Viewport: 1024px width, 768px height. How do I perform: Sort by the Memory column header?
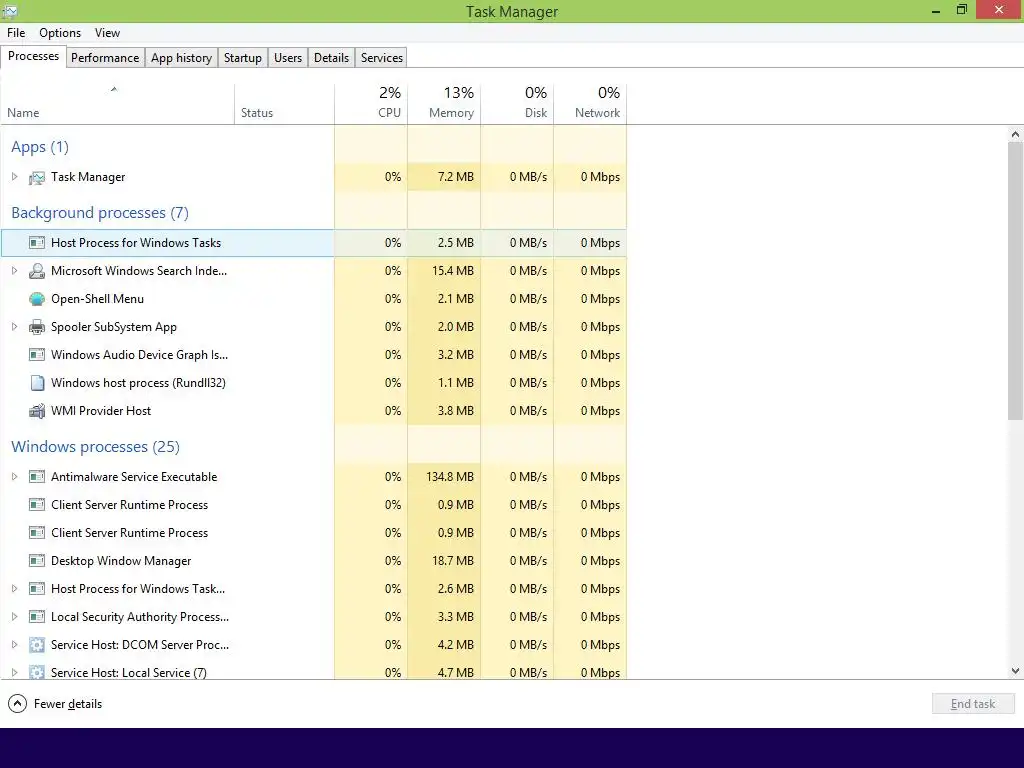click(444, 104)
